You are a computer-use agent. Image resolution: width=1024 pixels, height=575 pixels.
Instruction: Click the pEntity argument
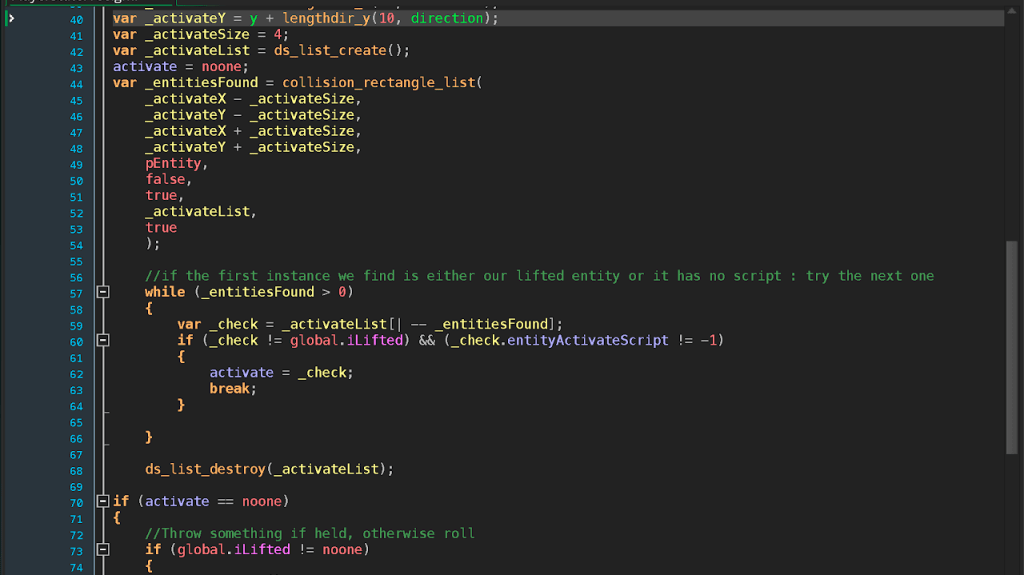(175, 164)
